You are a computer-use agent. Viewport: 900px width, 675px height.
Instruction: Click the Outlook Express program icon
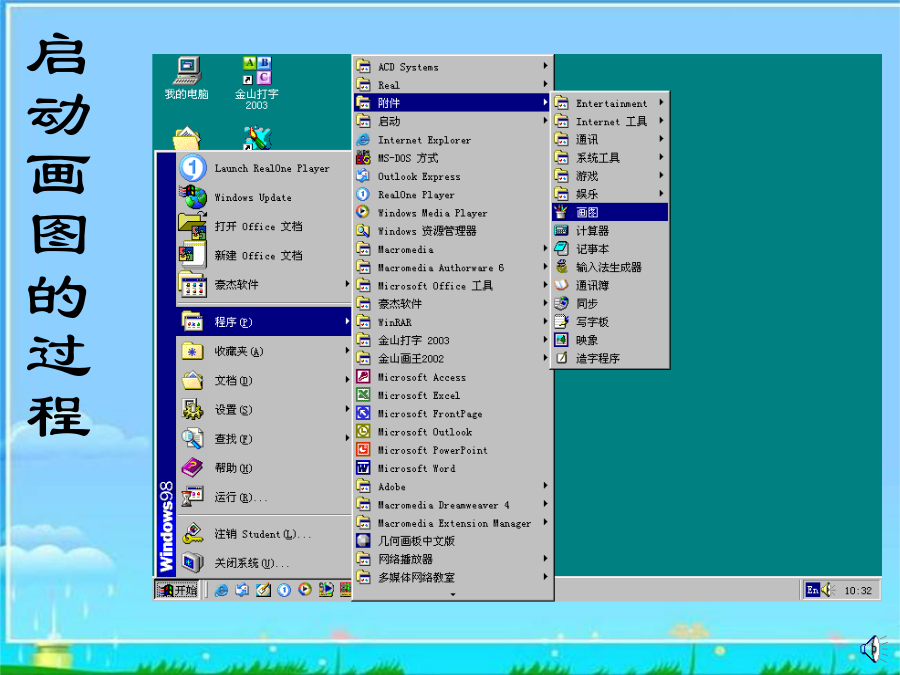coord(363,176)
